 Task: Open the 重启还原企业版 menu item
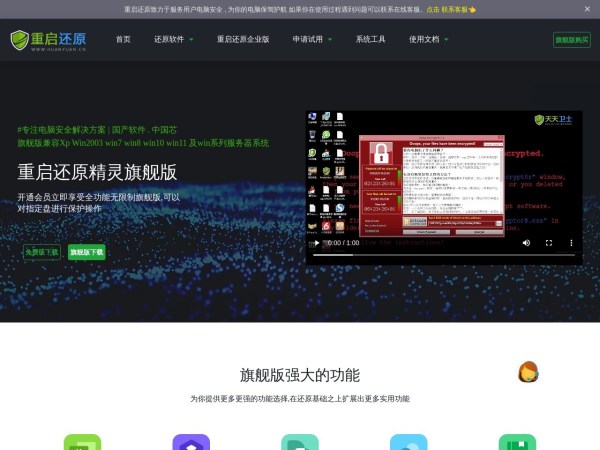pos(243,40)
